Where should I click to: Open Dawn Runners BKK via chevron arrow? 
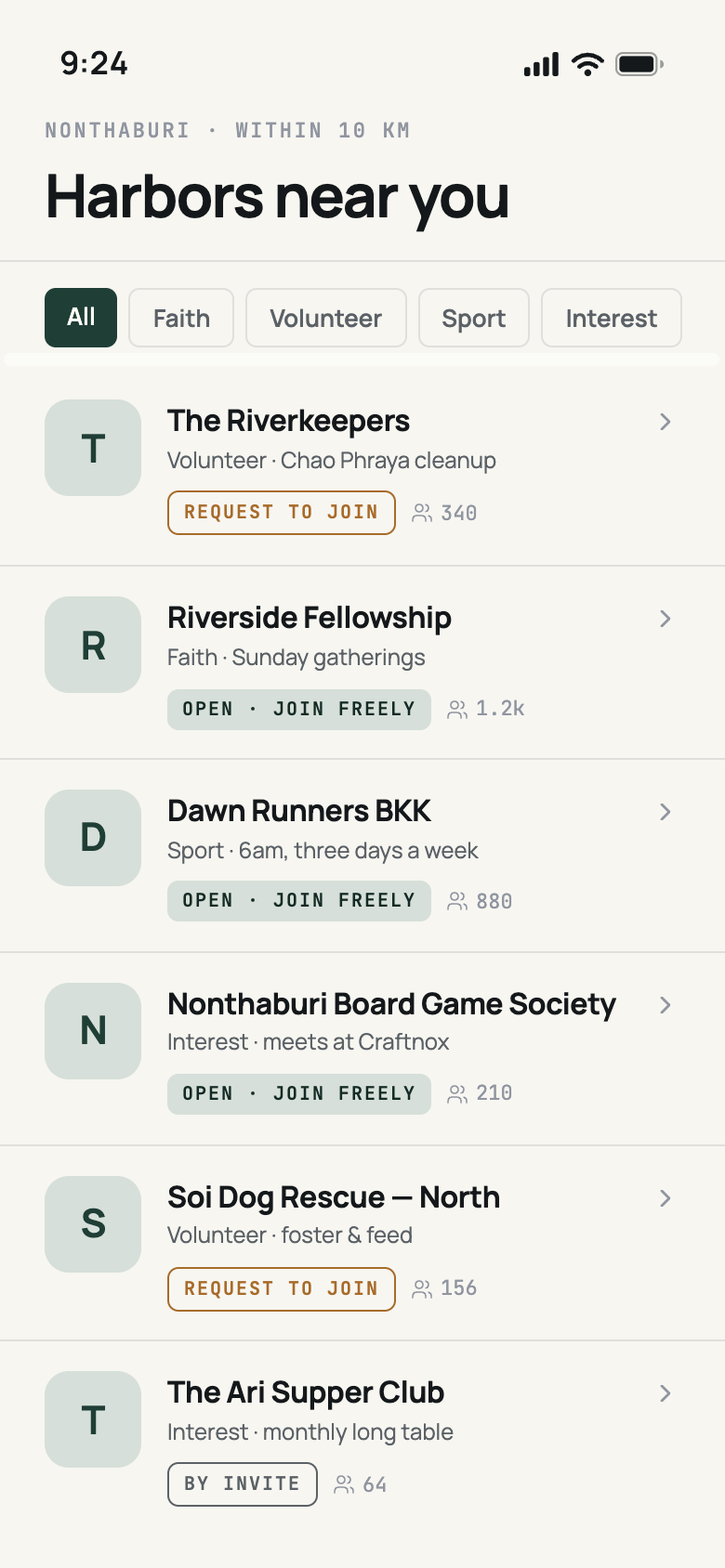click(666, 812)
